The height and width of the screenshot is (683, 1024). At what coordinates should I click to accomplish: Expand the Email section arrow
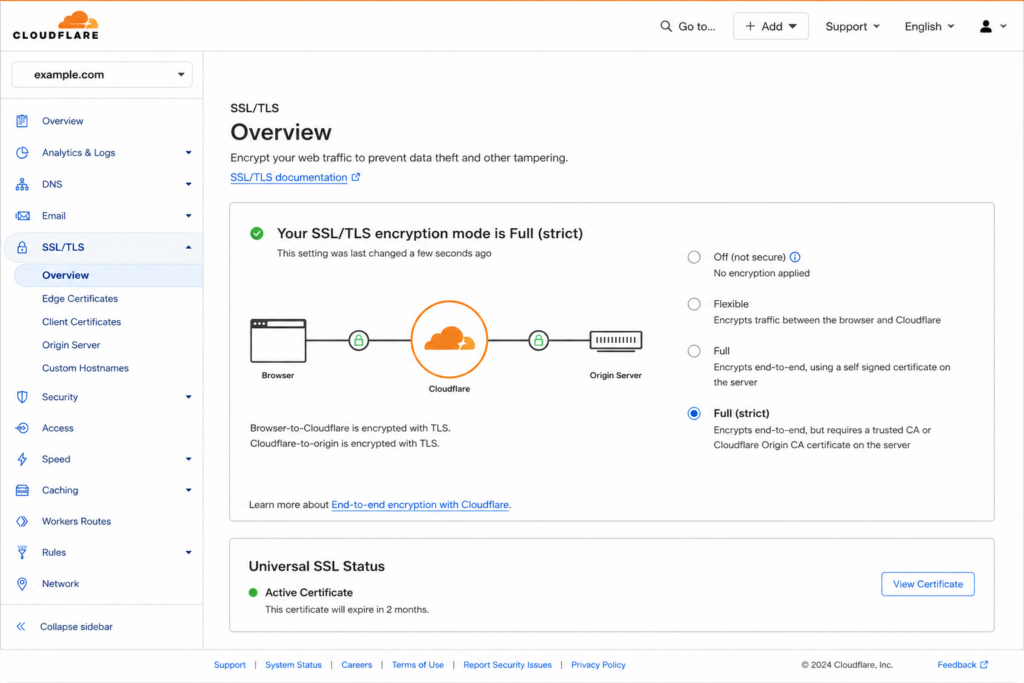189,215
